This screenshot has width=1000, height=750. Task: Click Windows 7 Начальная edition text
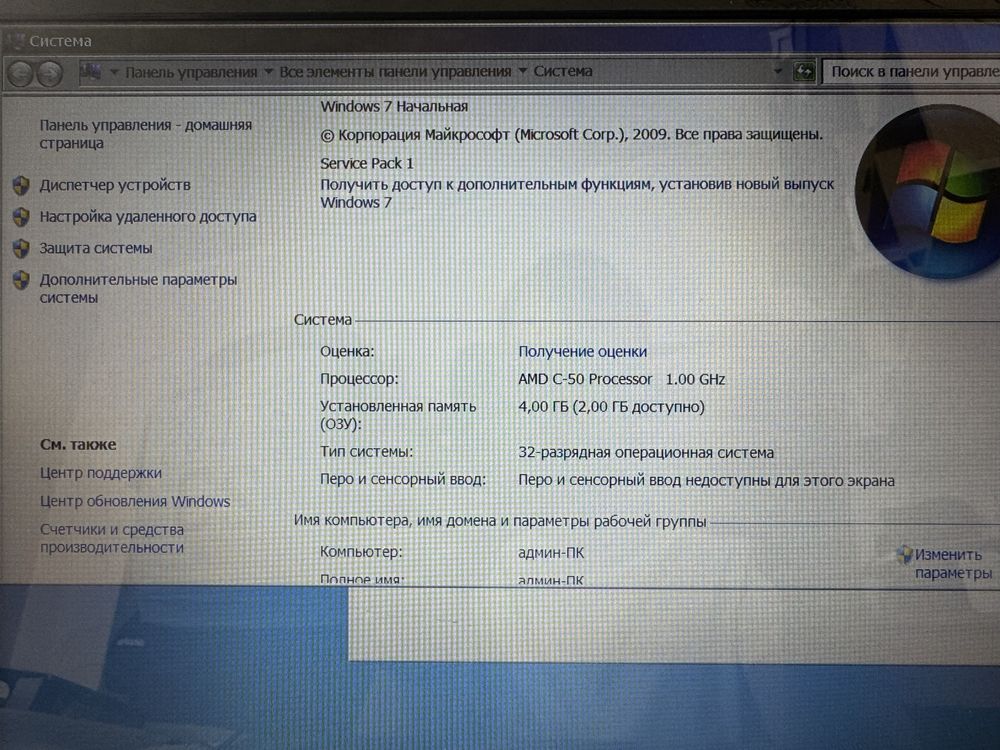point(394,107)
